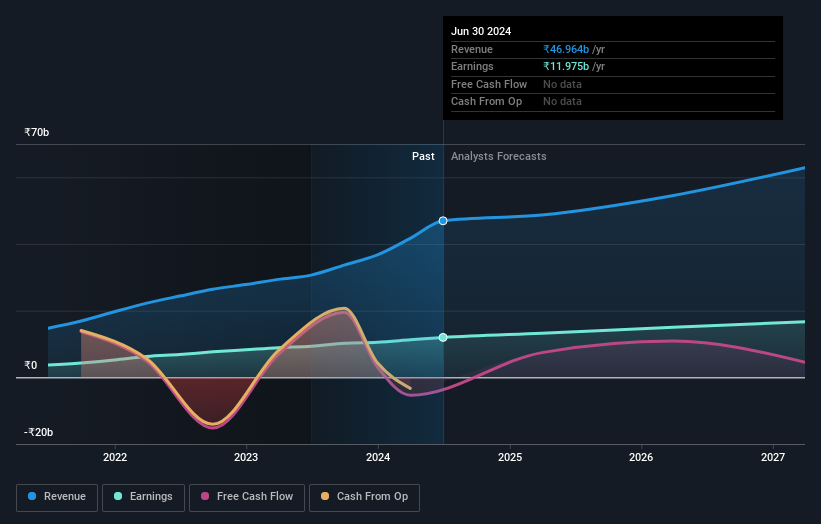Click the -₹20b y-axis label
The image size is (821, 524).
39,432
